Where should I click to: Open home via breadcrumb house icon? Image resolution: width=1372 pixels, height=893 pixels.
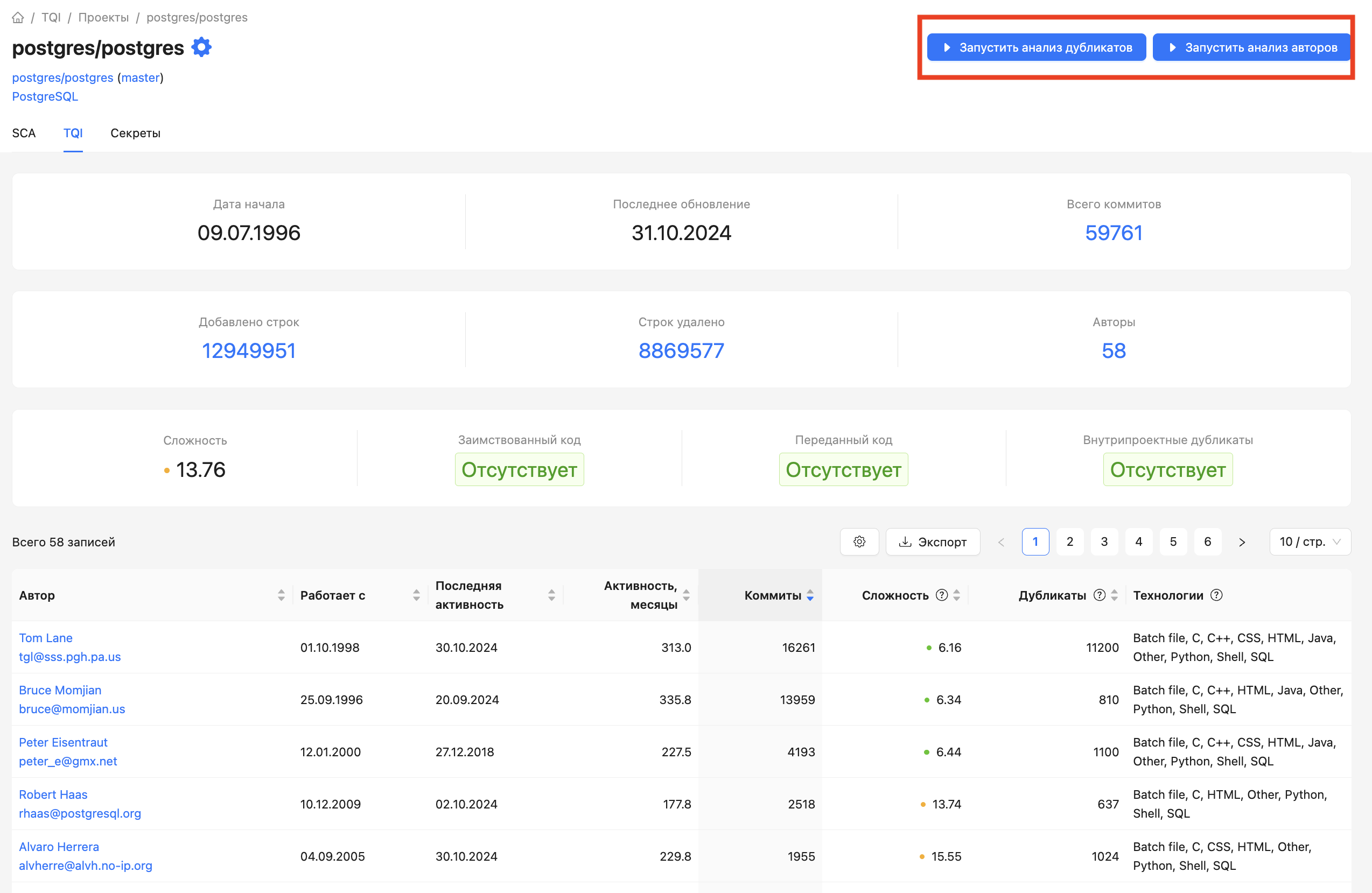pos(18,17)
